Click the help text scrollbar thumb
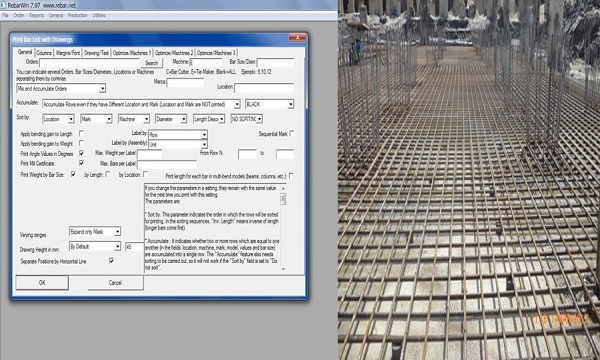The height and width of the screenshot is (360, 600). point(283,199)
